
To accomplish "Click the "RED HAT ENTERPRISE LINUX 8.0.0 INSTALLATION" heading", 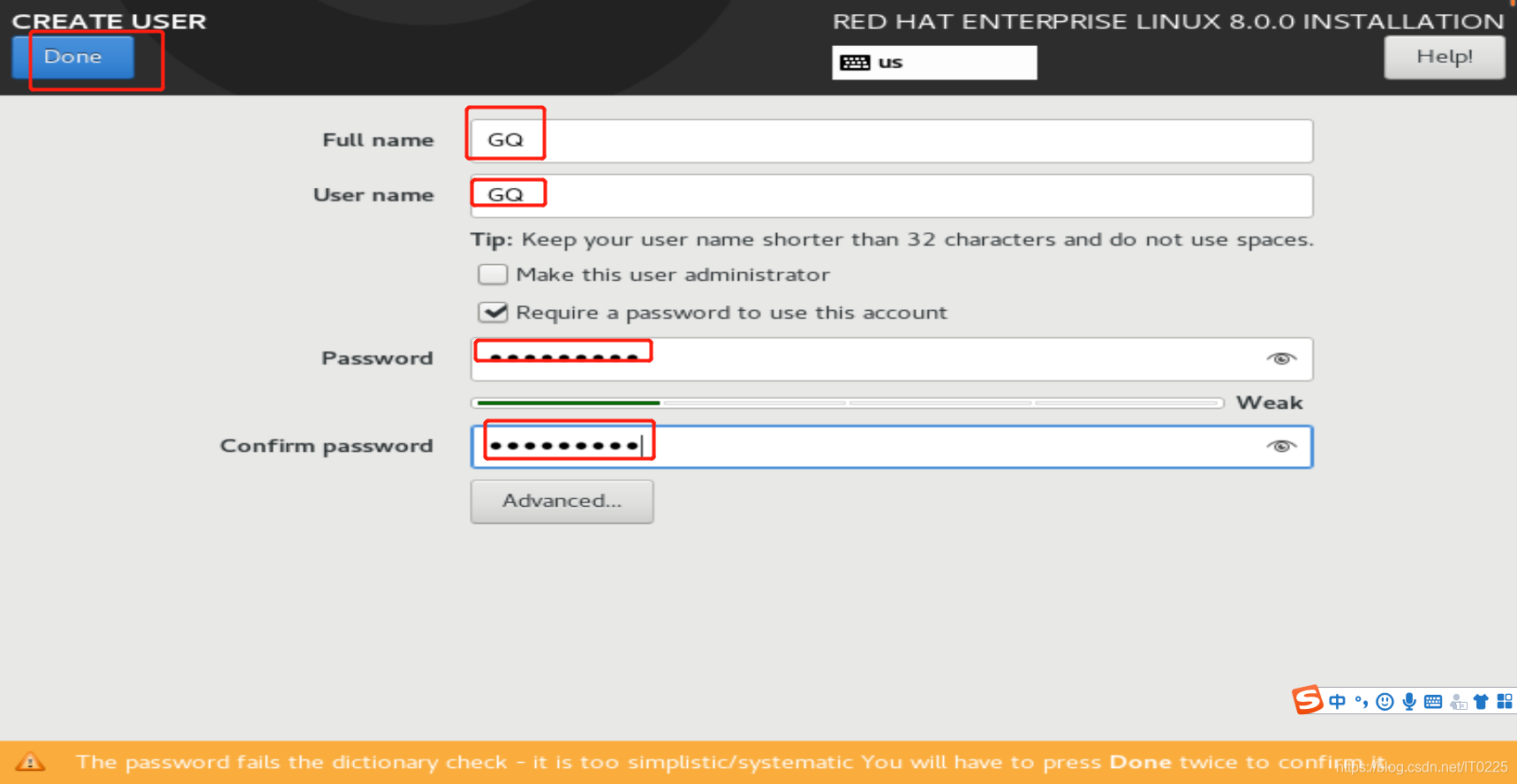I will (x=1168, y=21).
